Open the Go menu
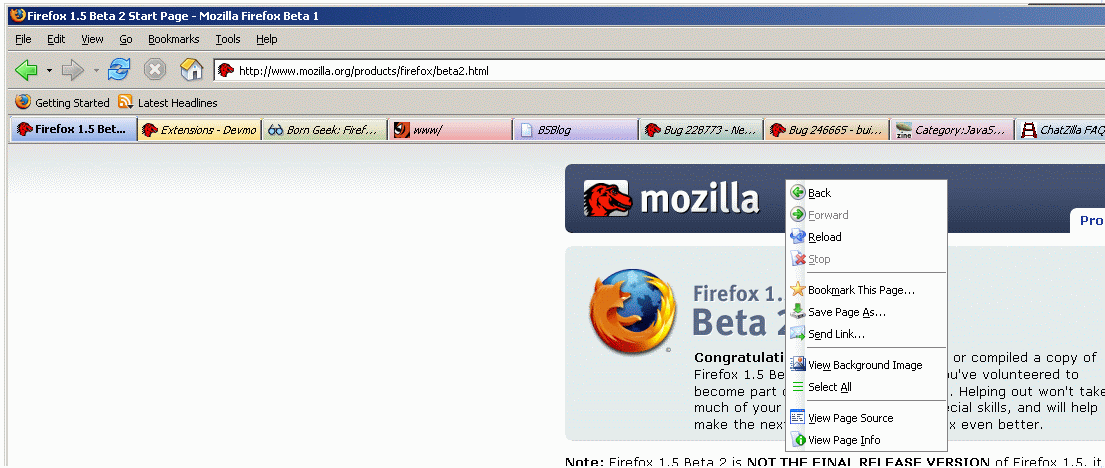The width and height of the screenshot is (1105, 468). [x=126, y=39]
